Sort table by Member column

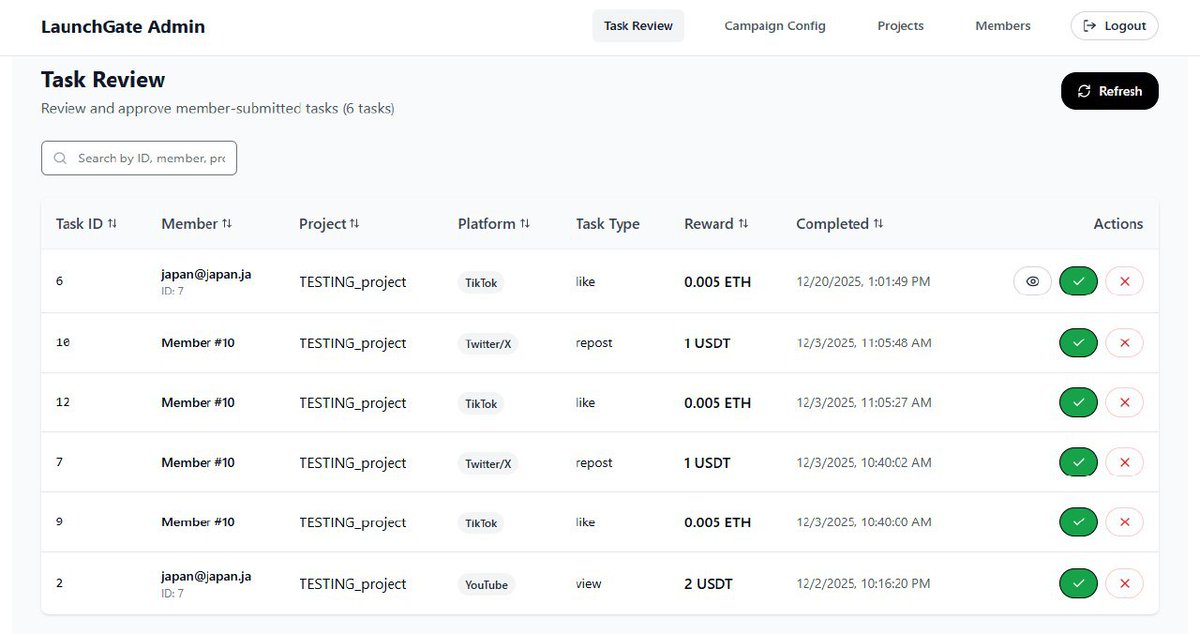tap(196, 224)
